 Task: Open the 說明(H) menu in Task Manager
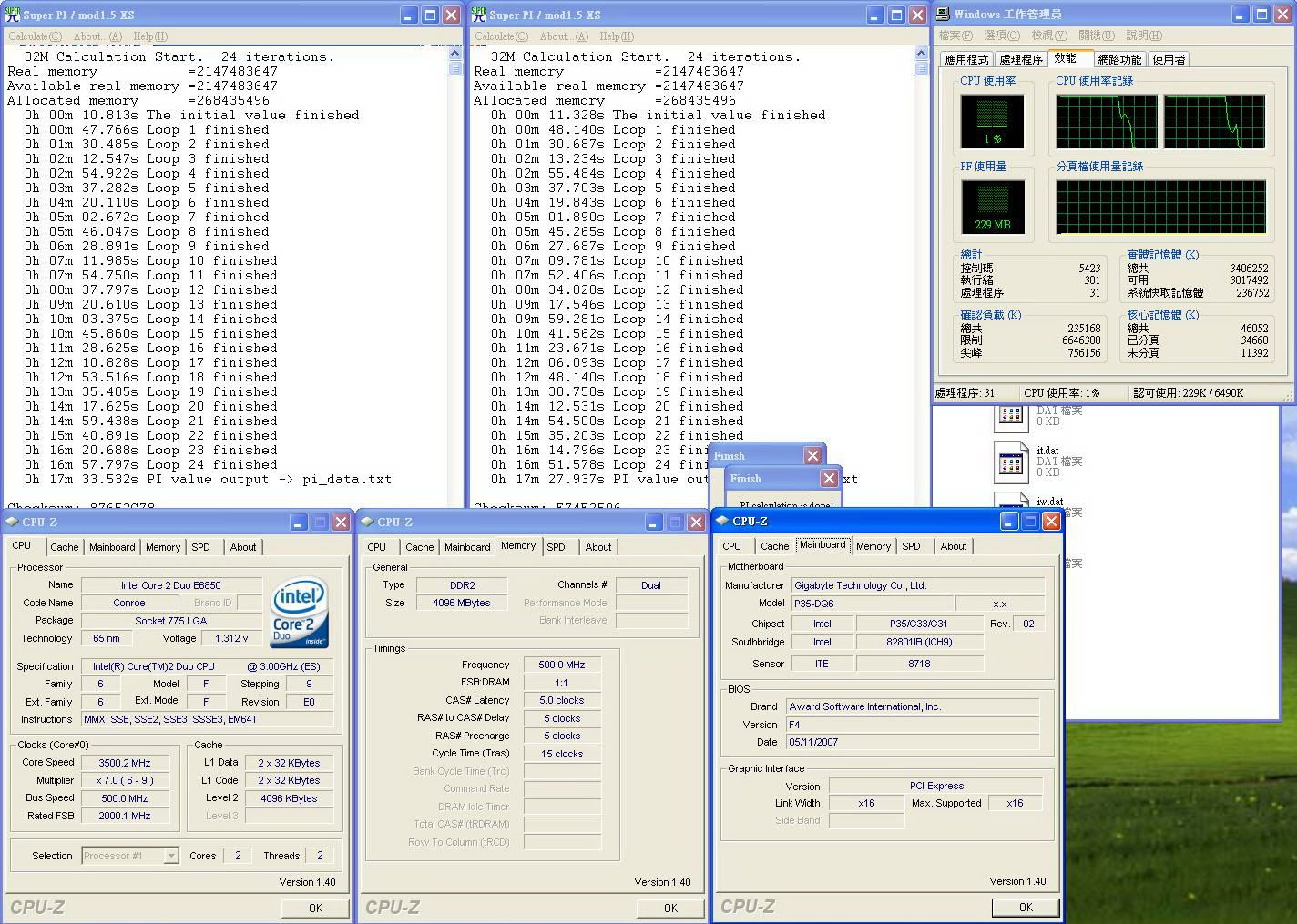(x=1144, y=36)
